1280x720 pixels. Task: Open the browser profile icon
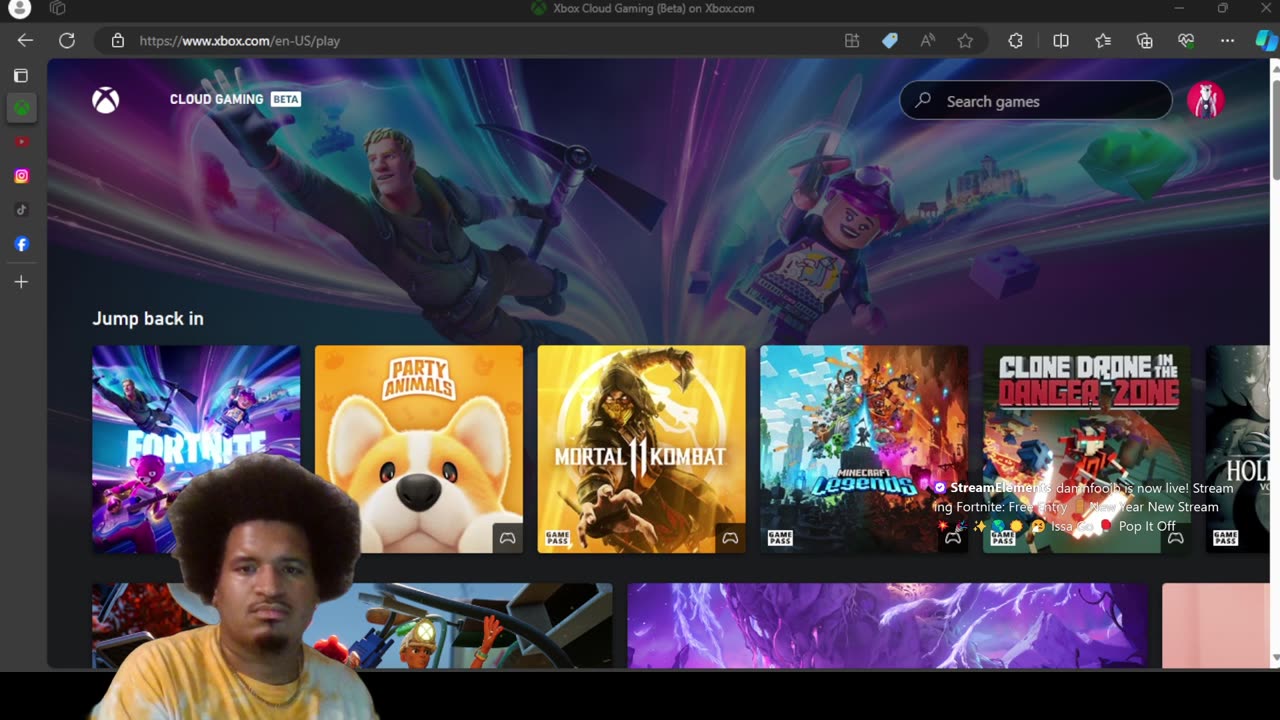tap(19, 9)
